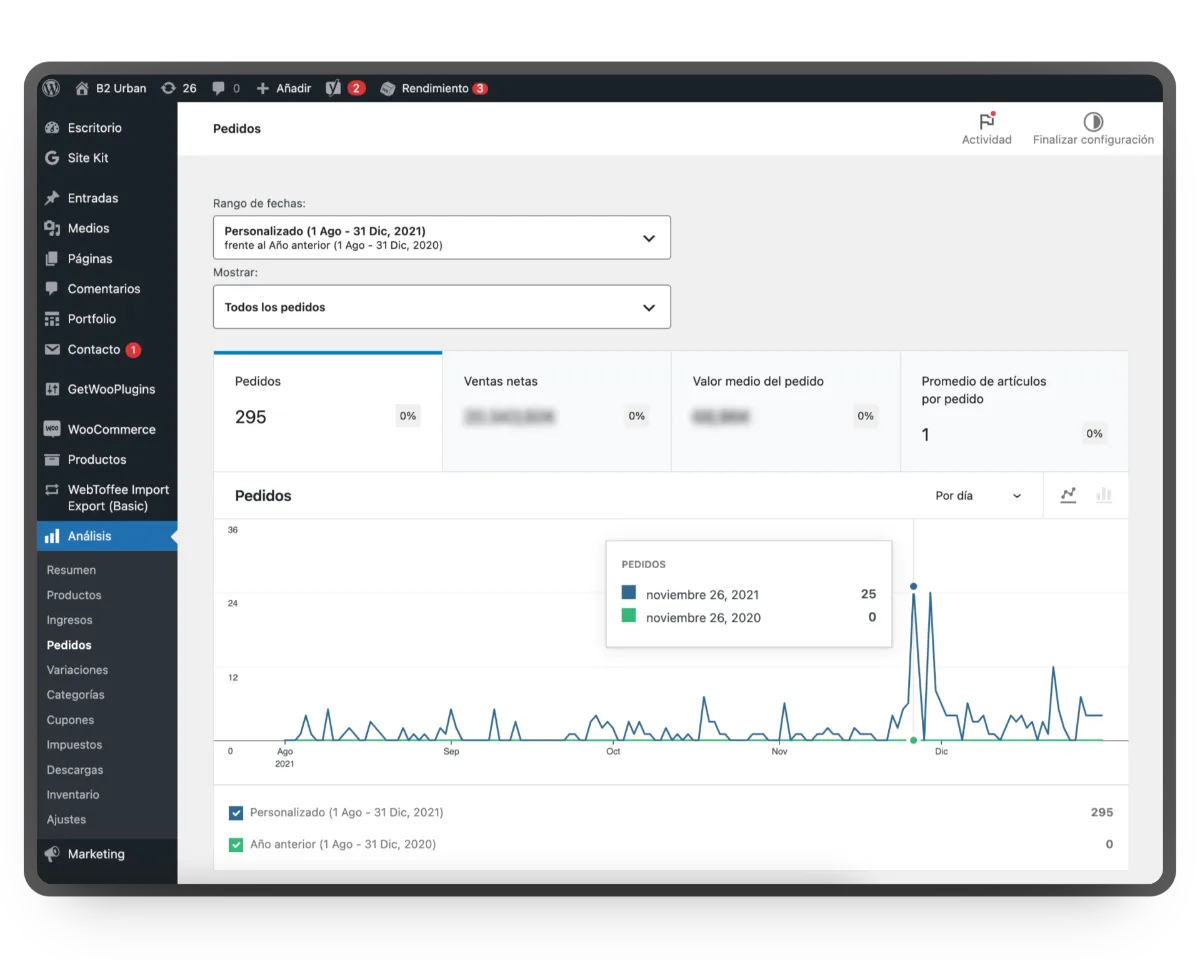The image size is (1200, 960).
Task: Click the WordPress logo icon
Action: pos(51,88)
